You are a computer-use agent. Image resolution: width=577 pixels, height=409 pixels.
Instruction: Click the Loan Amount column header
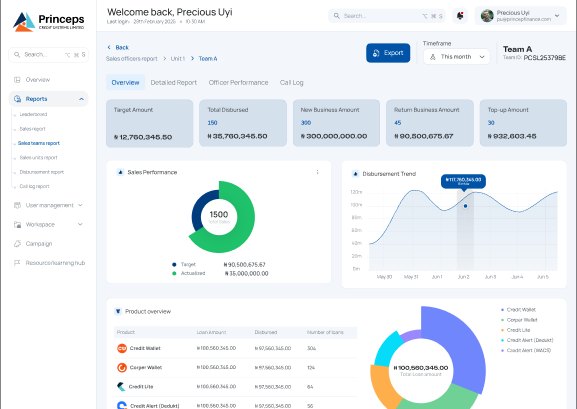coord(211,332)
